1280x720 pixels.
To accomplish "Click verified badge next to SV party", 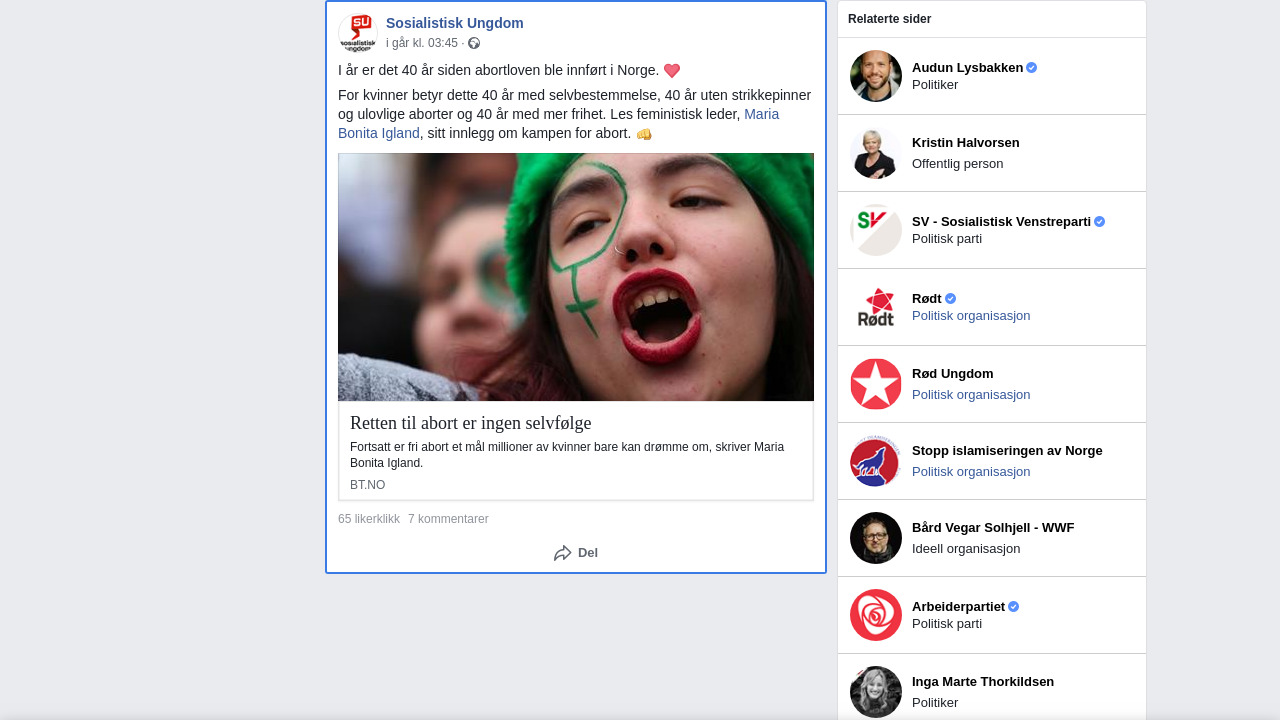I will click(1100, 222).
